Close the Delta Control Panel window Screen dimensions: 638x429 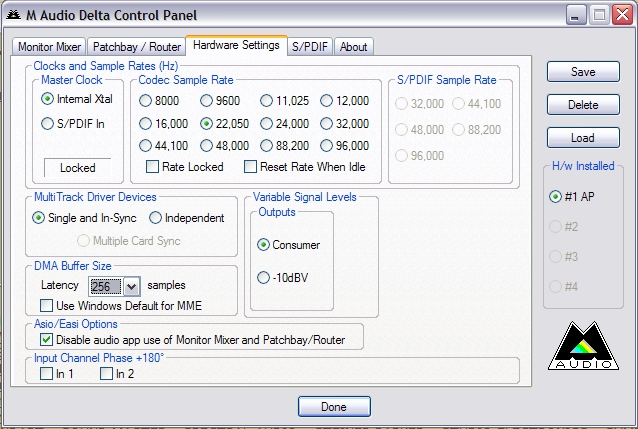click(x=623, y=15)
